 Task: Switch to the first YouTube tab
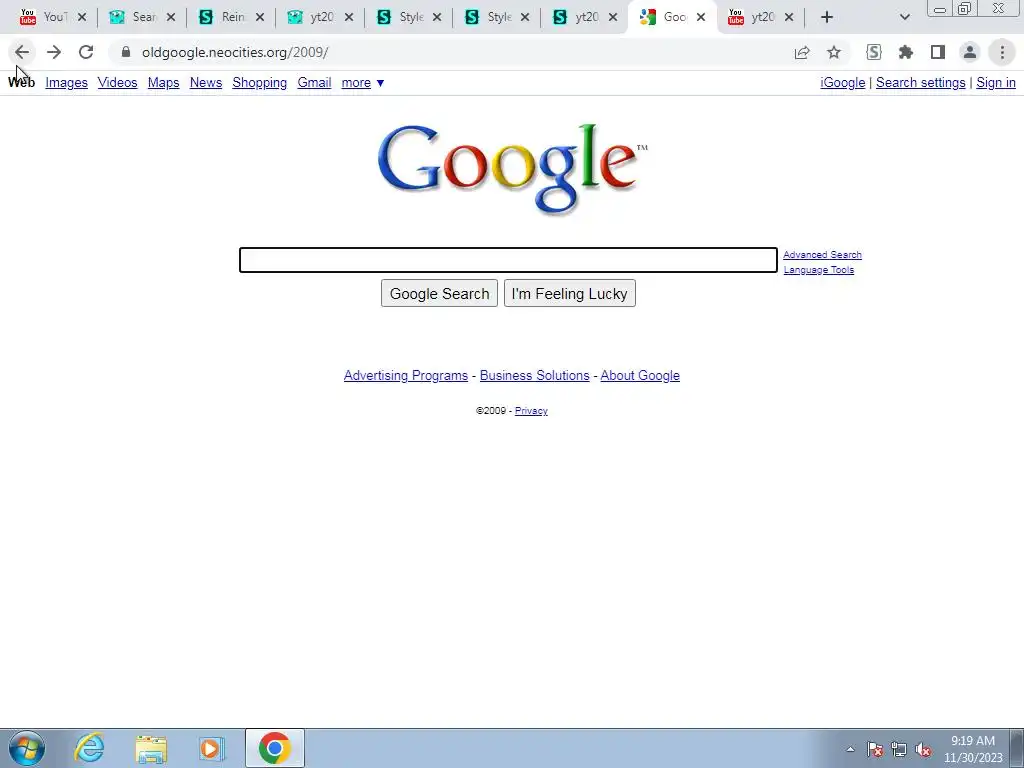[x=44, y=18]
